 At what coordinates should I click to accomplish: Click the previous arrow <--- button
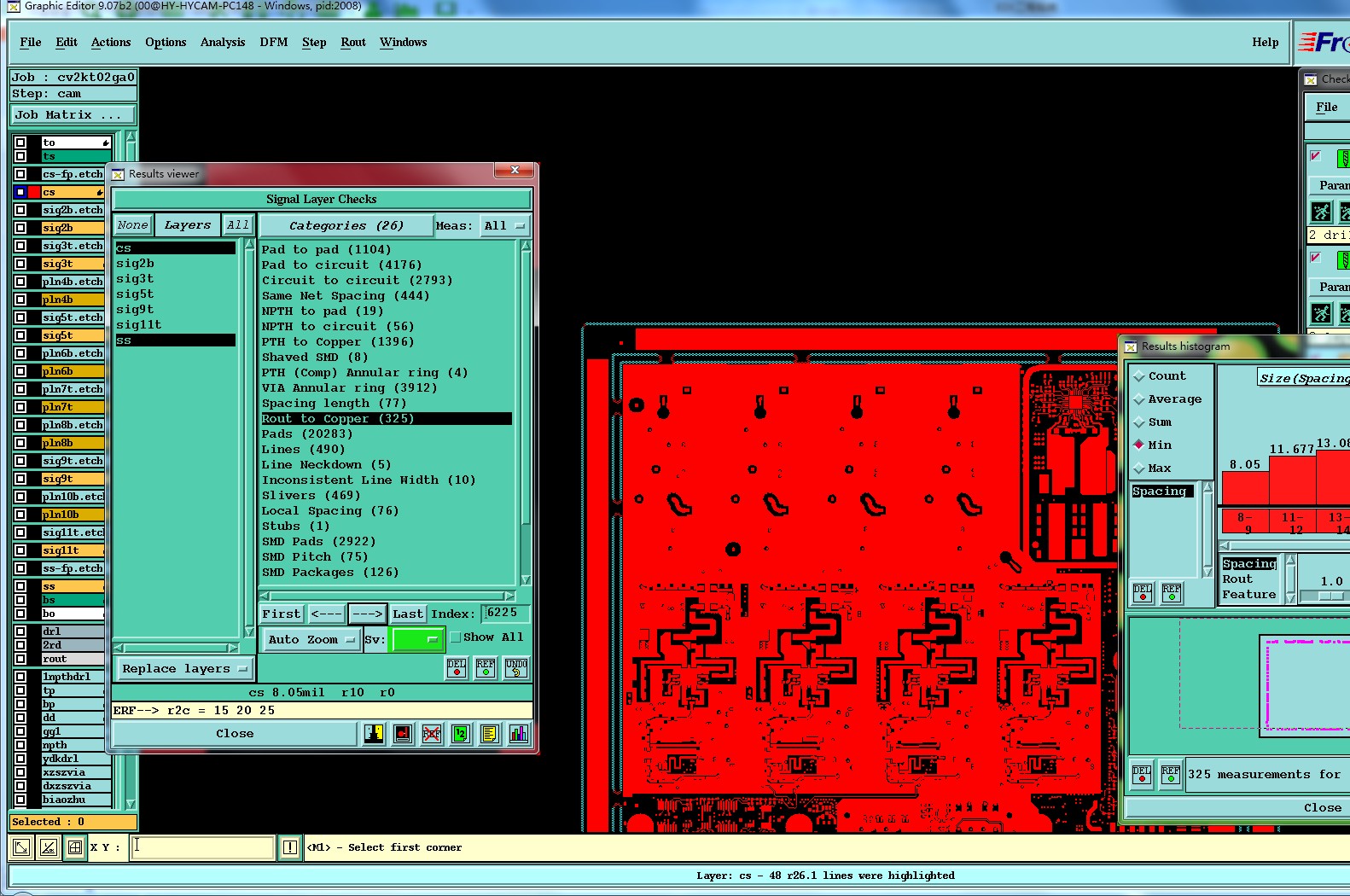pyautogui.click(x=326, y=614)
